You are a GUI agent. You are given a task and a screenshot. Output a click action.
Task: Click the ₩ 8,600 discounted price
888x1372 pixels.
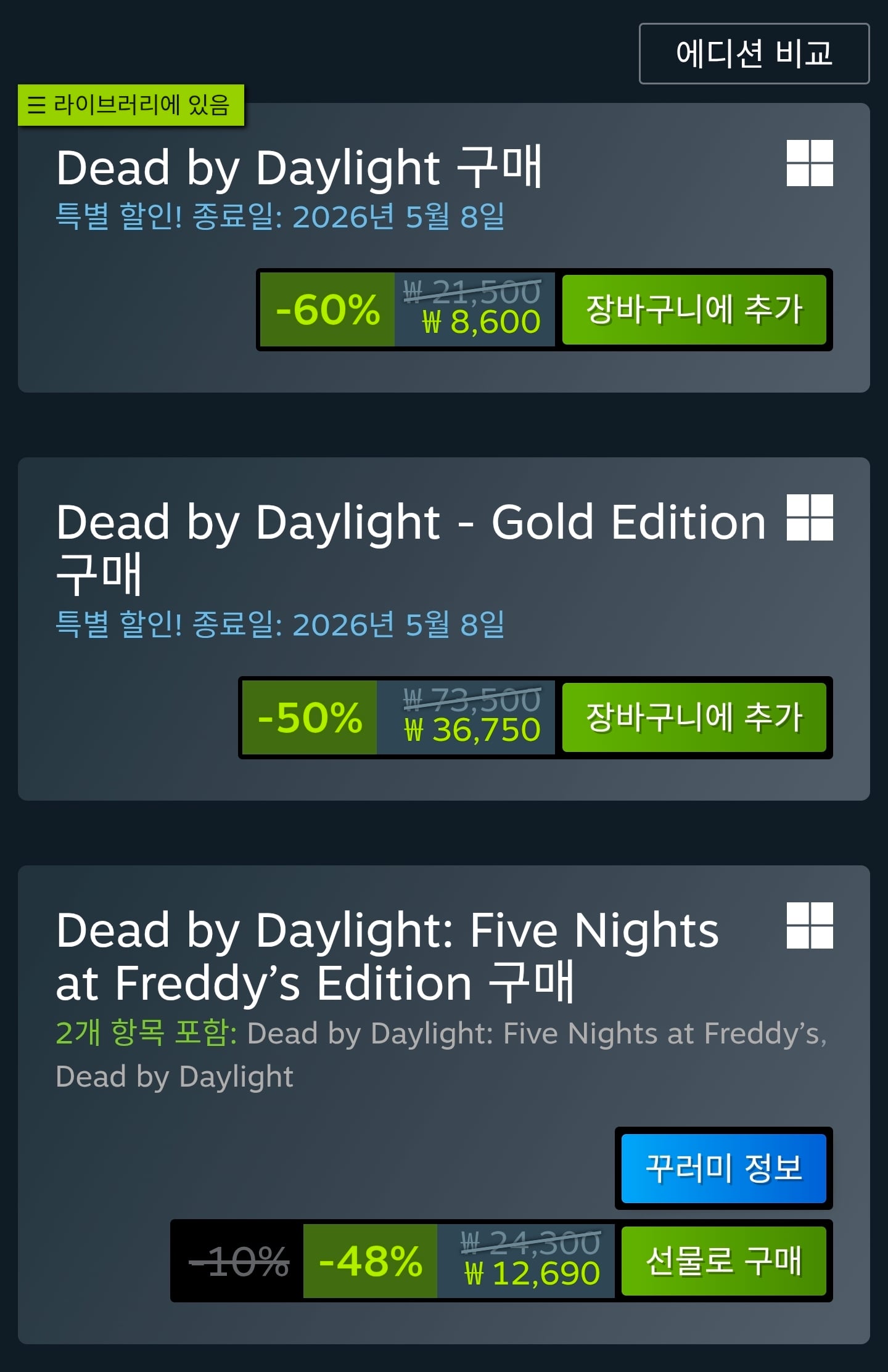[x=481, y=322]
